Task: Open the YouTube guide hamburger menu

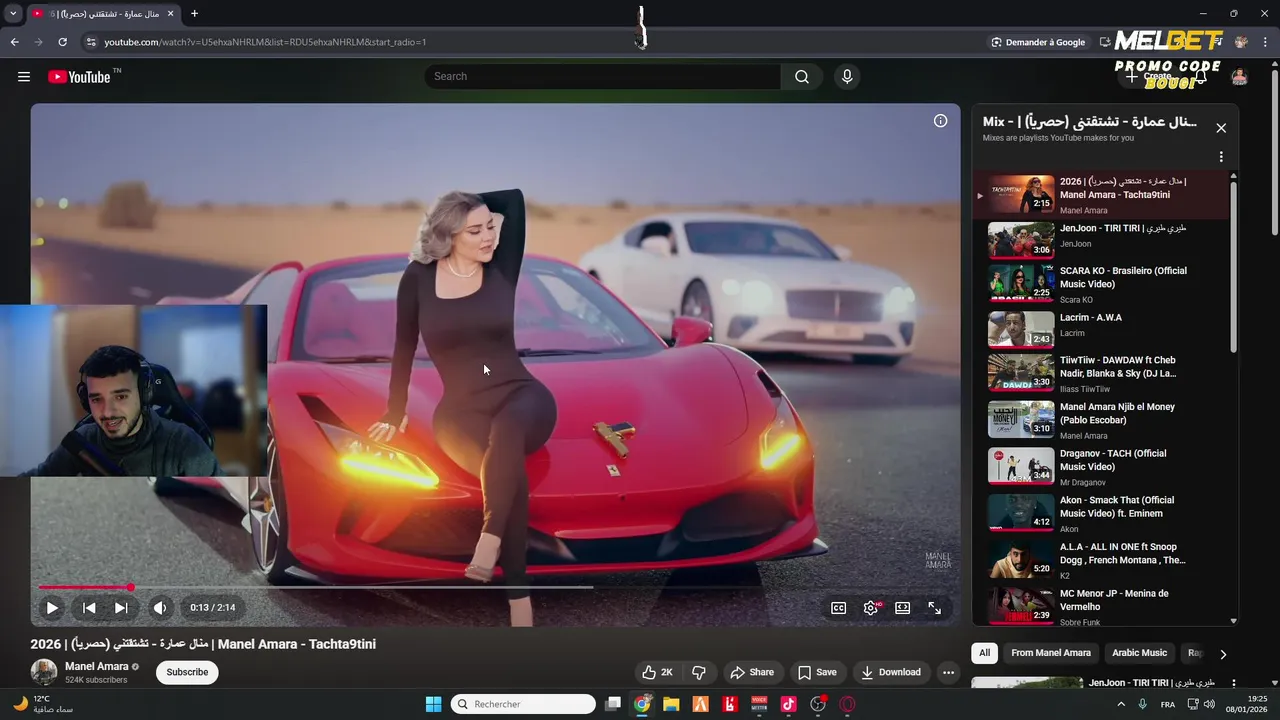Action: pyautogui.click(x=24, y=77)
